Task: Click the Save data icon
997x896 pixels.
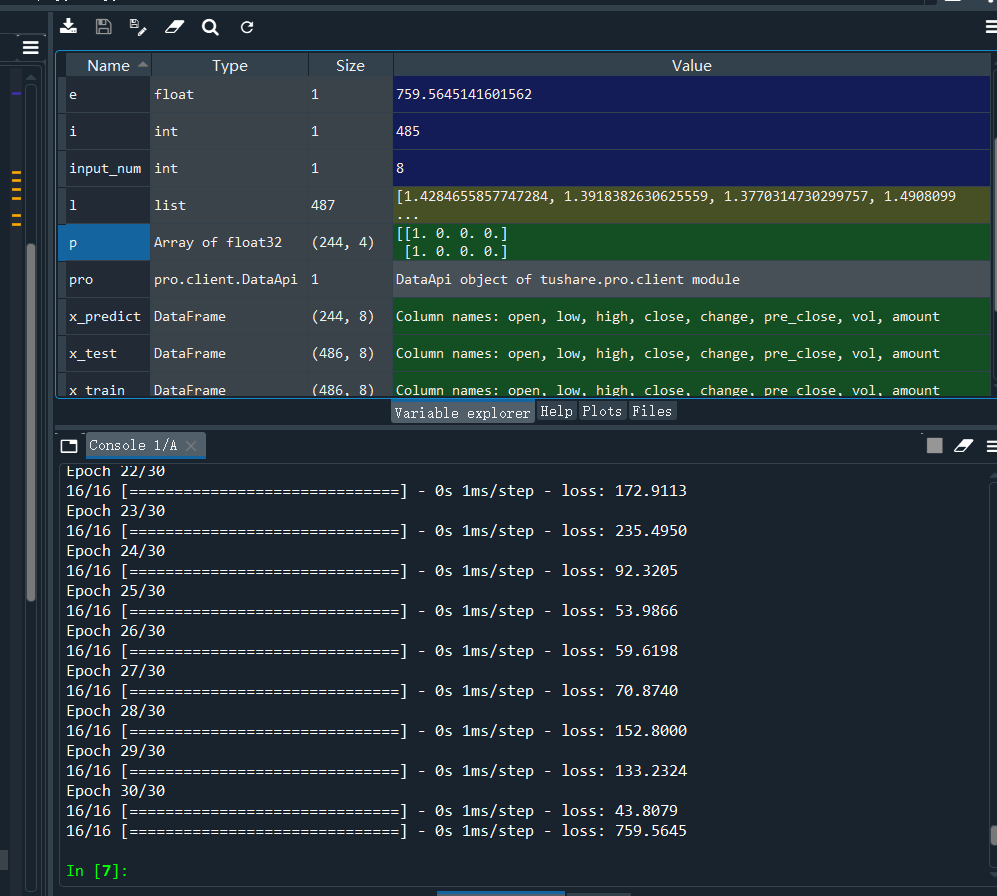Action: [x=103, y=27]
